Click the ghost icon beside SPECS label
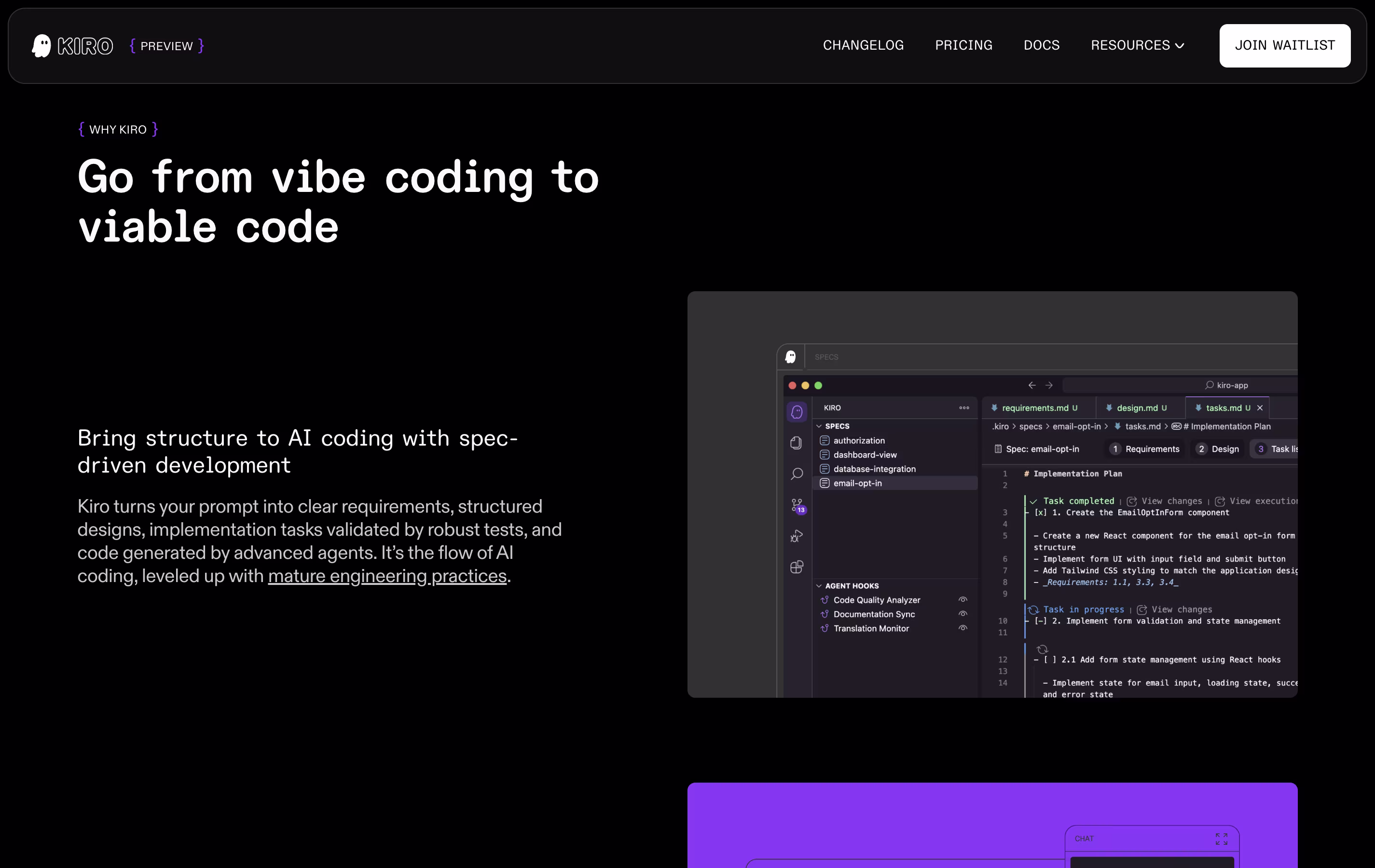The image size is (1375, 868). pyautogui.click(x=790, y=357)
